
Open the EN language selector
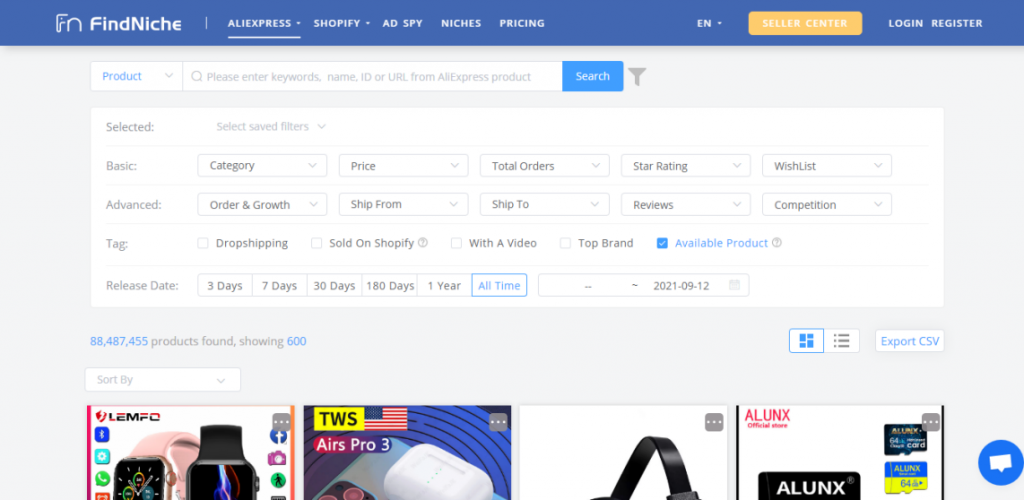click(709, 23)
